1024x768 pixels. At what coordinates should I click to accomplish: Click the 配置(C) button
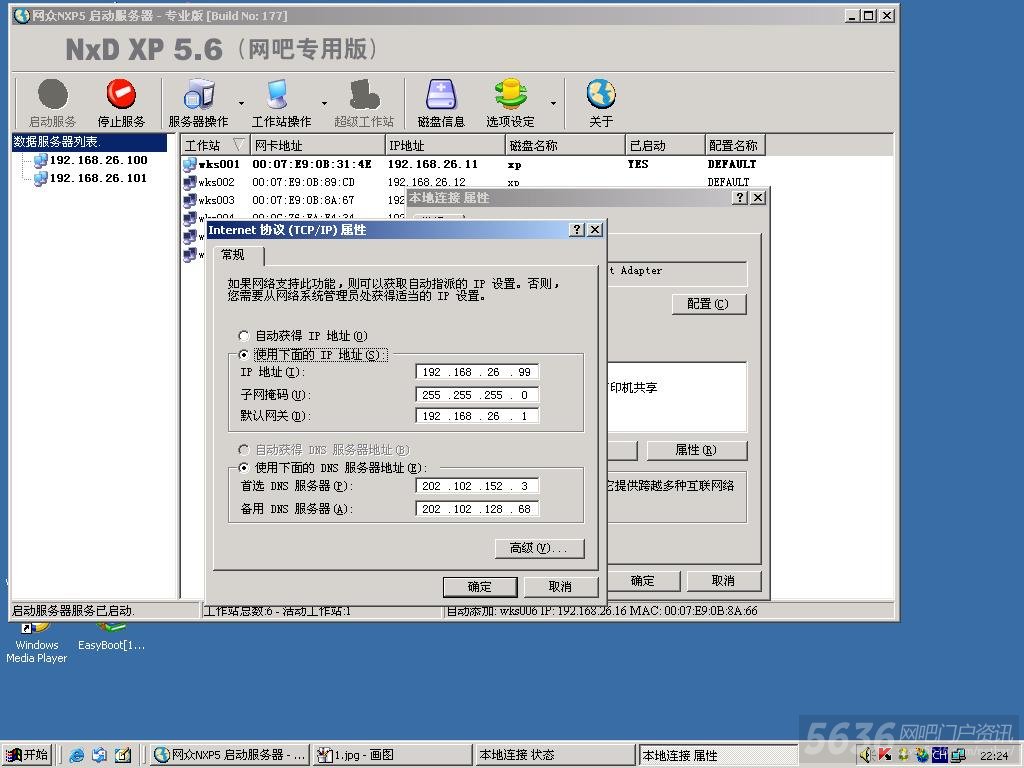(709, 304)
